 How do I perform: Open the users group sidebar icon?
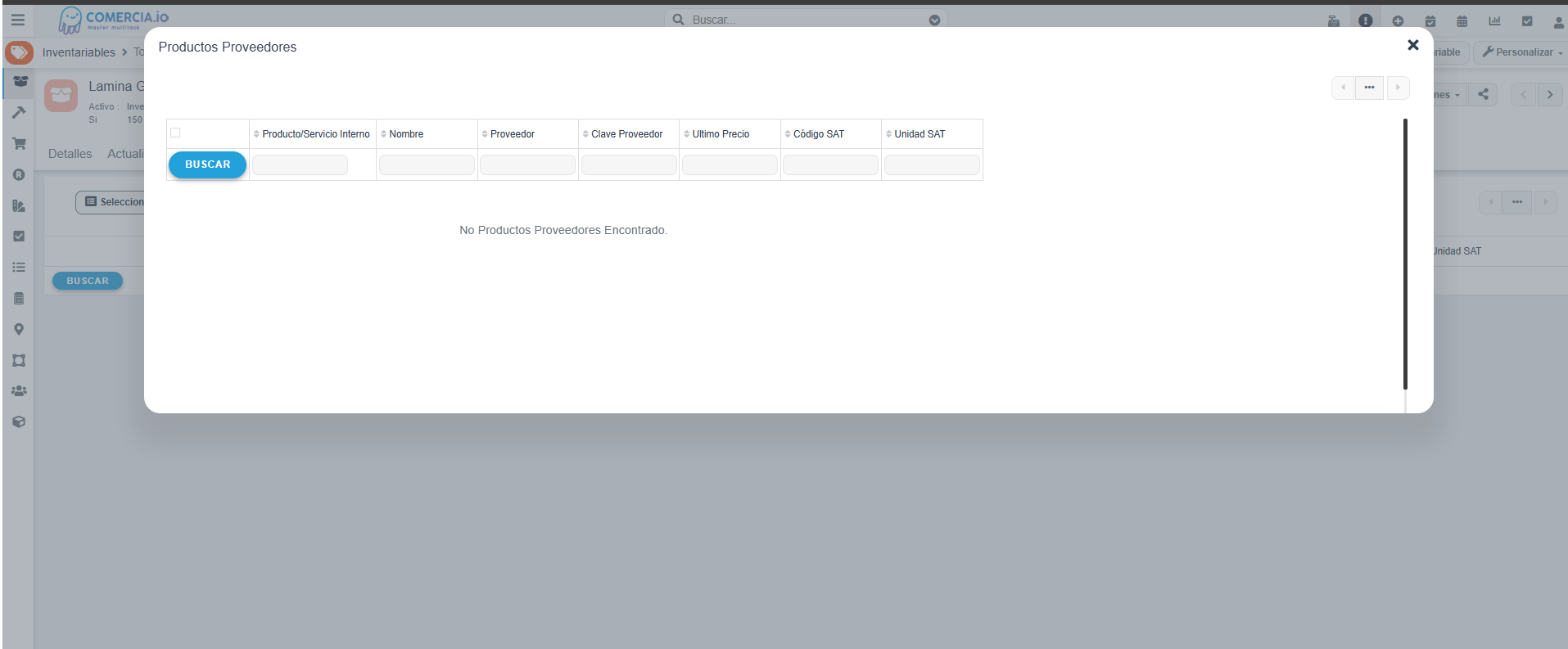pos(19,391)
